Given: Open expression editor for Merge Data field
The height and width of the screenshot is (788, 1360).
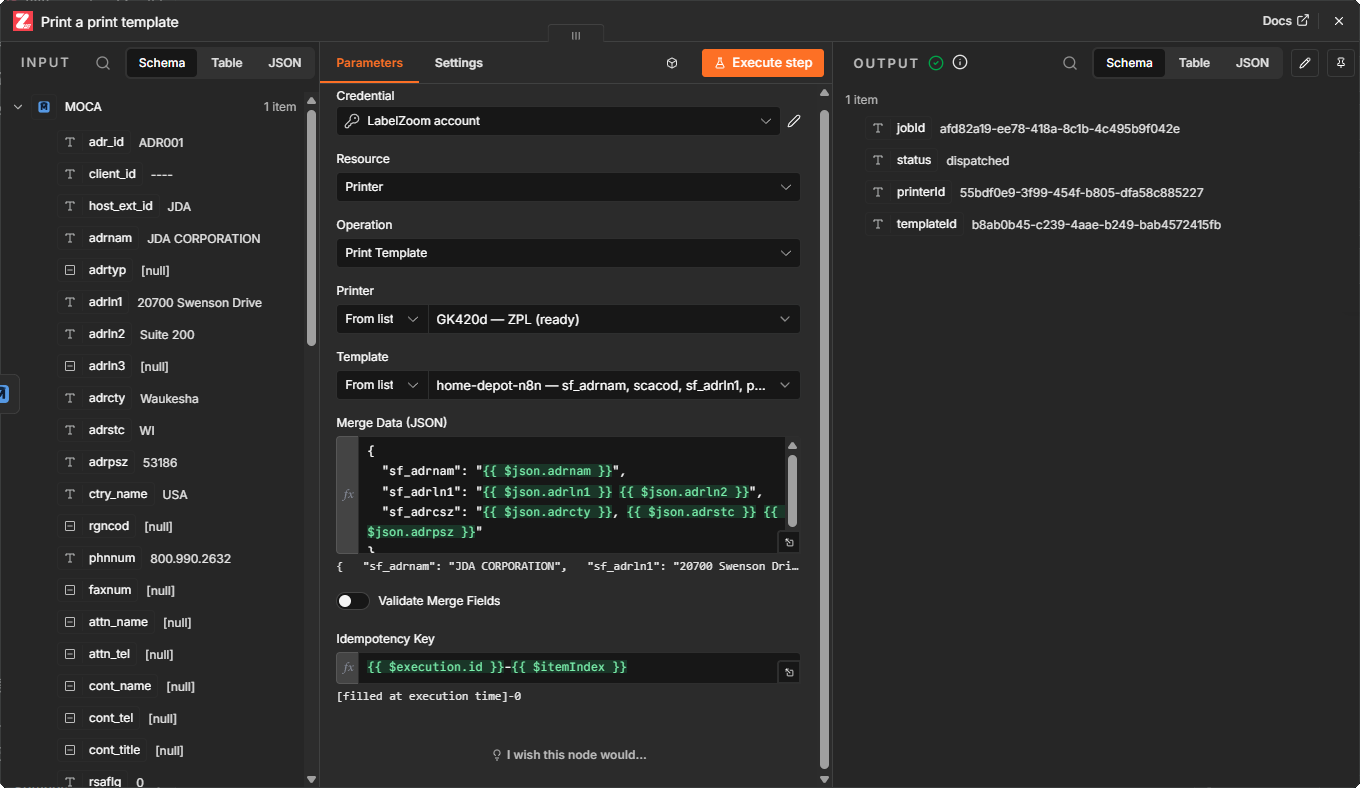Looking at the screenshot, I should [x=789, y=542].
